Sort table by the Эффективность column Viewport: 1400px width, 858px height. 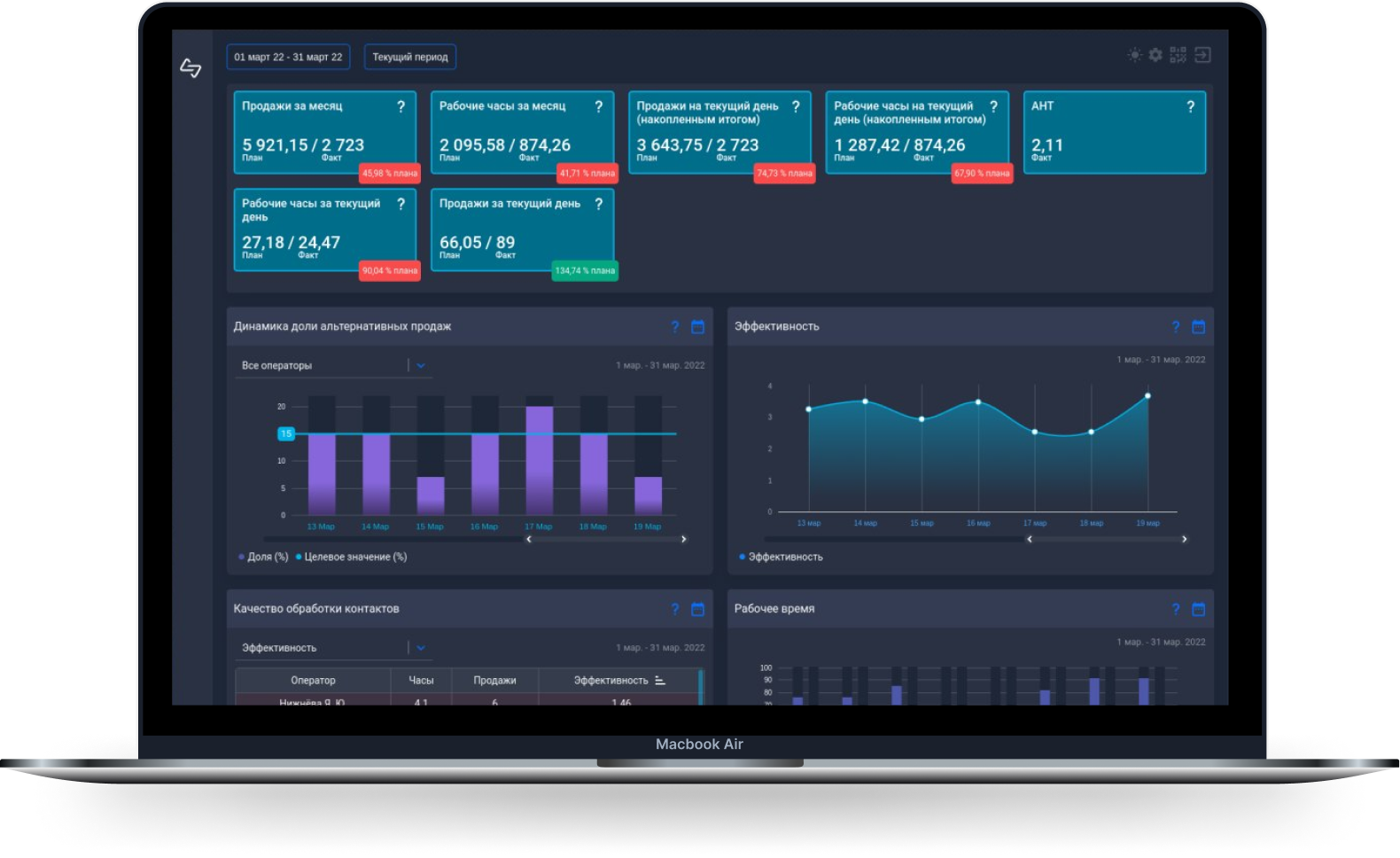[618, 680]
